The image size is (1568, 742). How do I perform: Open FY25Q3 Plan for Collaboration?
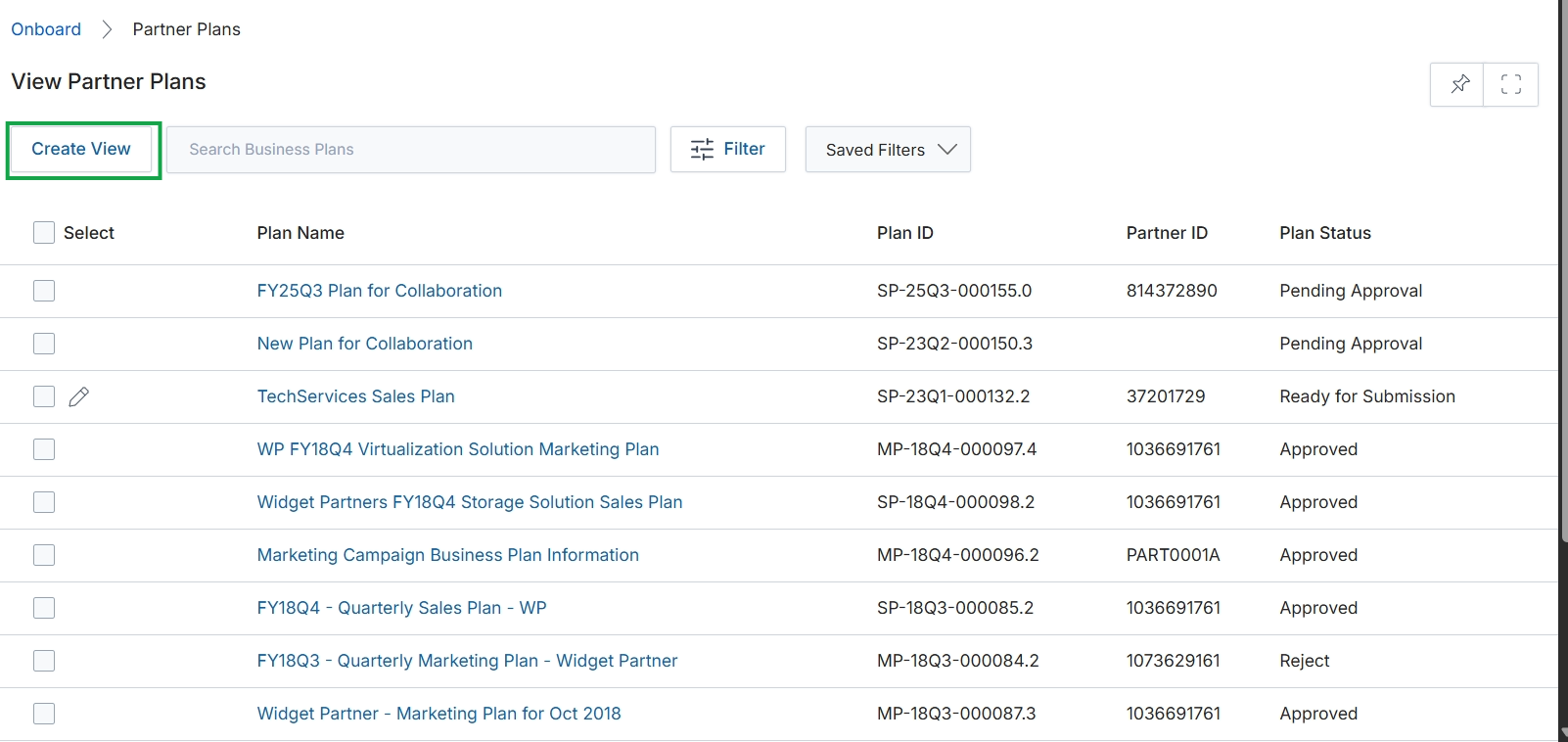pos(380,291)
